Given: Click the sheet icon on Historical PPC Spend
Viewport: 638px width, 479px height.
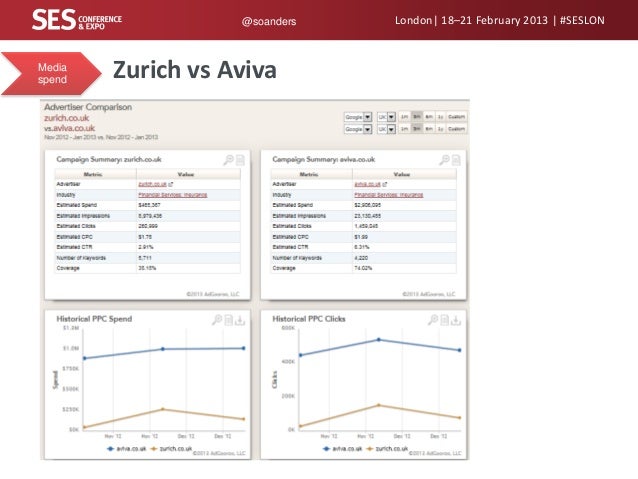Looking at the screenshot, I should [229, 320].
